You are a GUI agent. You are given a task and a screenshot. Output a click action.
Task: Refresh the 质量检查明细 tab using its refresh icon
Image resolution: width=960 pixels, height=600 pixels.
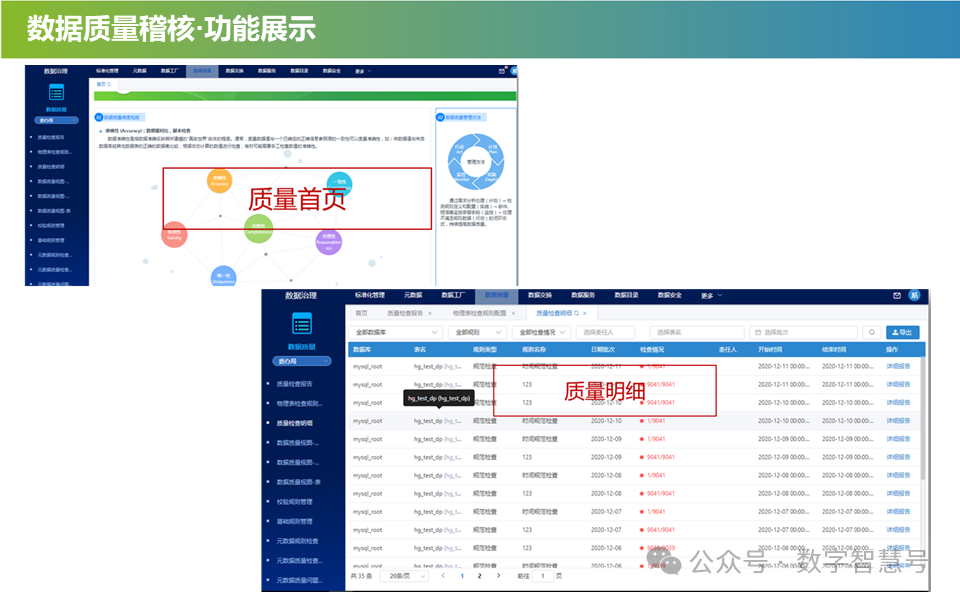coord(575,315)
